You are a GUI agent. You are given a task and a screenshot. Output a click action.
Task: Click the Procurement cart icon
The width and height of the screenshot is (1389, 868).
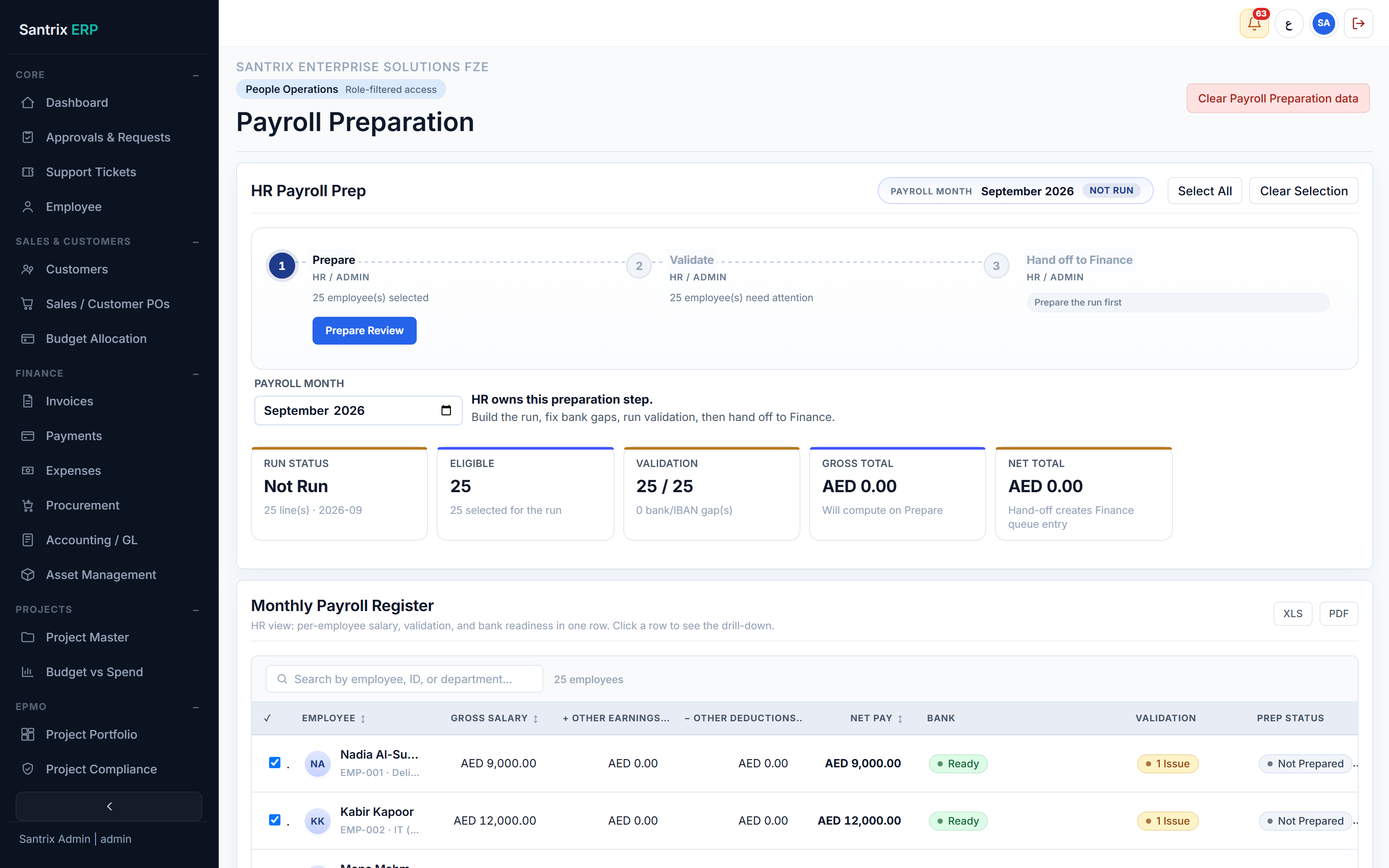pyautogui.click(x=27, y=505)
